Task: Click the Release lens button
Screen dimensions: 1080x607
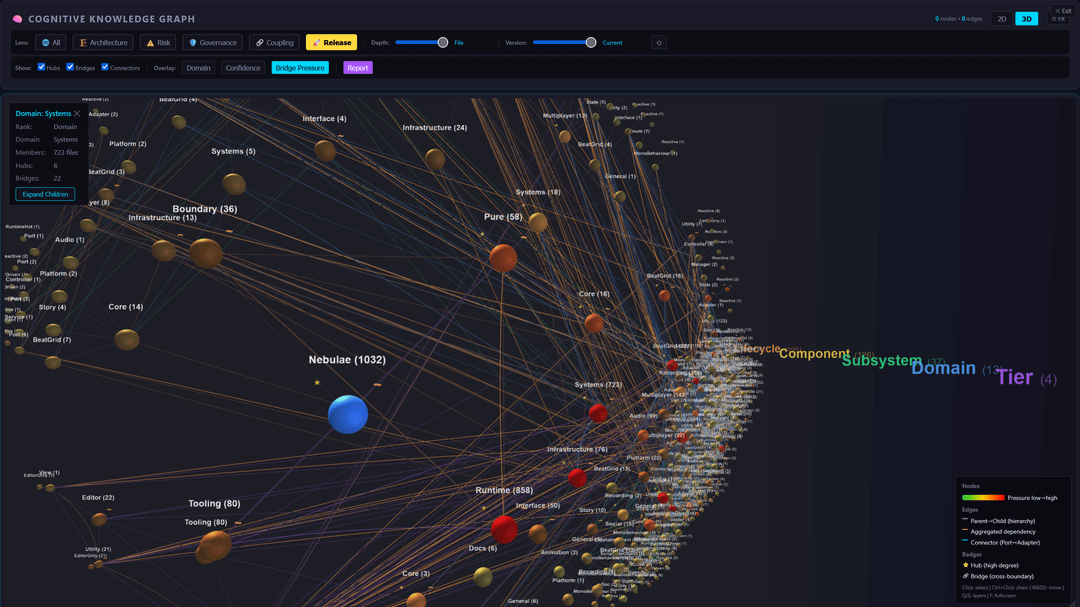Action: click(x=331, y=43)
